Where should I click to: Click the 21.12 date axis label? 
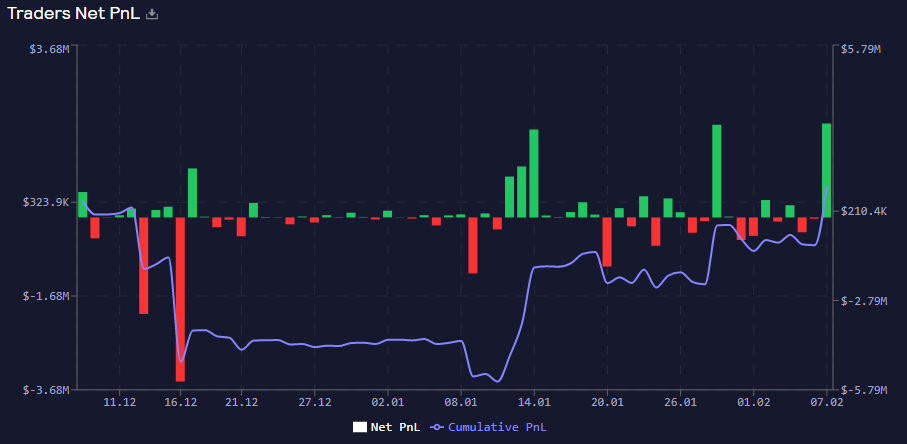(x=241, y=401)
